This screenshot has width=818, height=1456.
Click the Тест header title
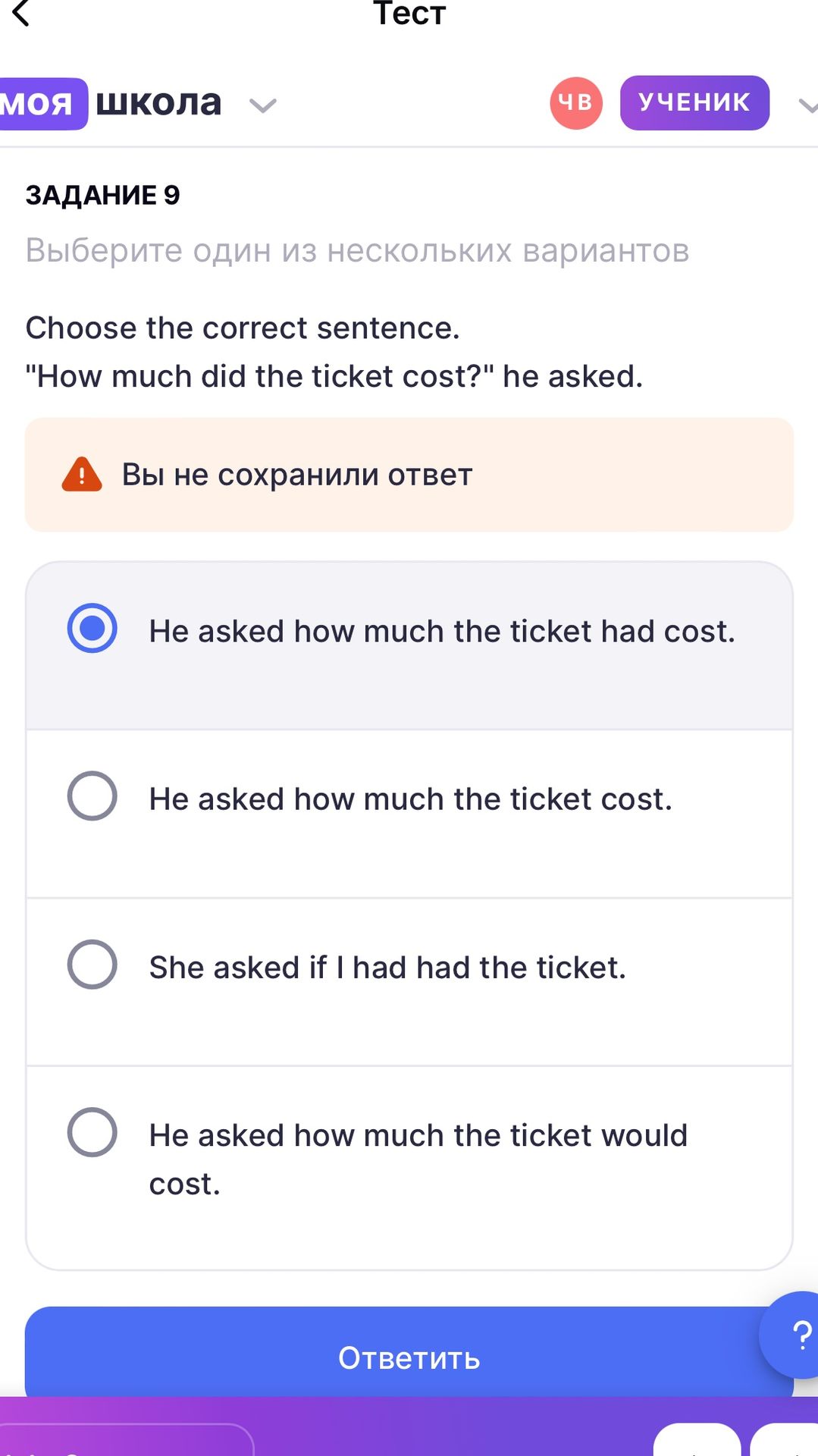(x=409, y=13)
